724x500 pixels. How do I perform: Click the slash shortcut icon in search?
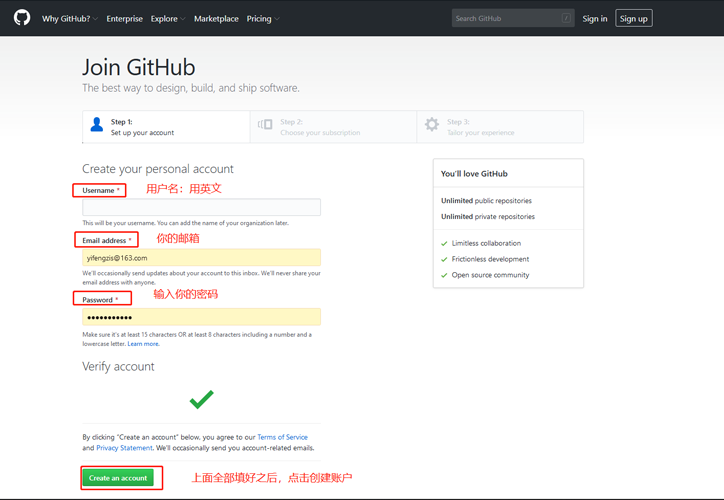pyautogui.click(x=566, y=18)
